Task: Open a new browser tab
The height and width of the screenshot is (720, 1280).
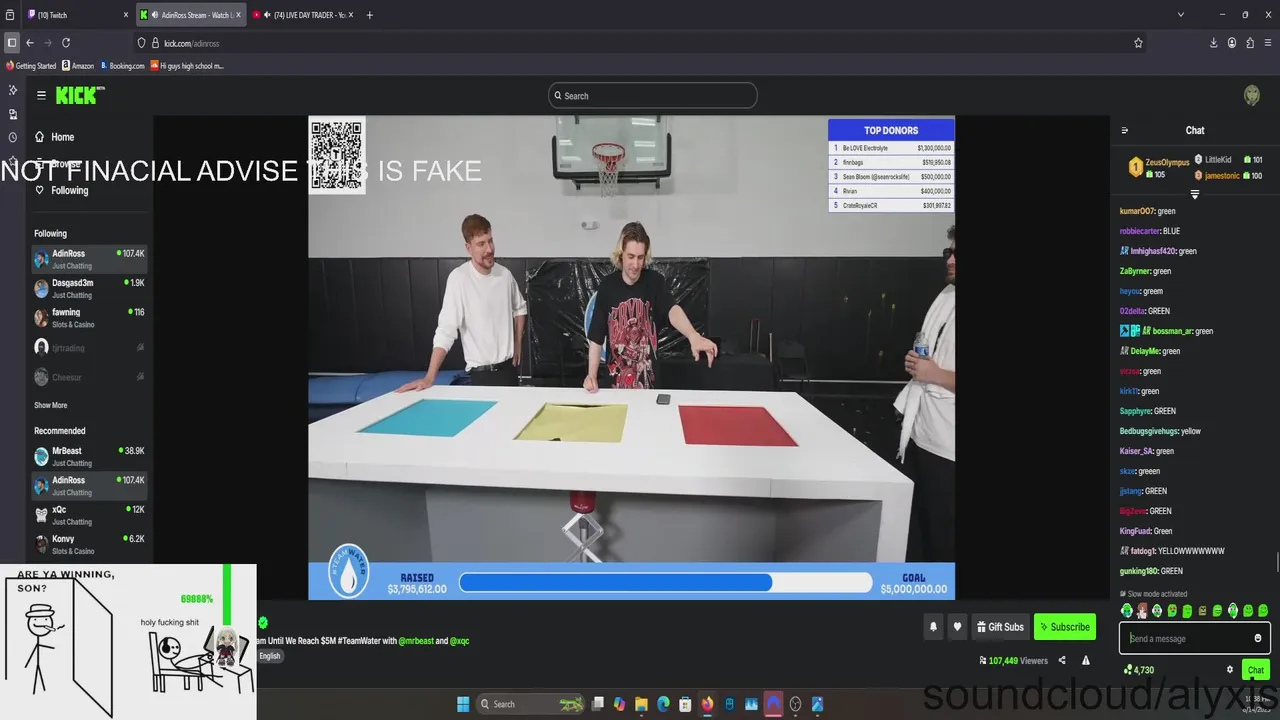Action: tap(370, 15)
